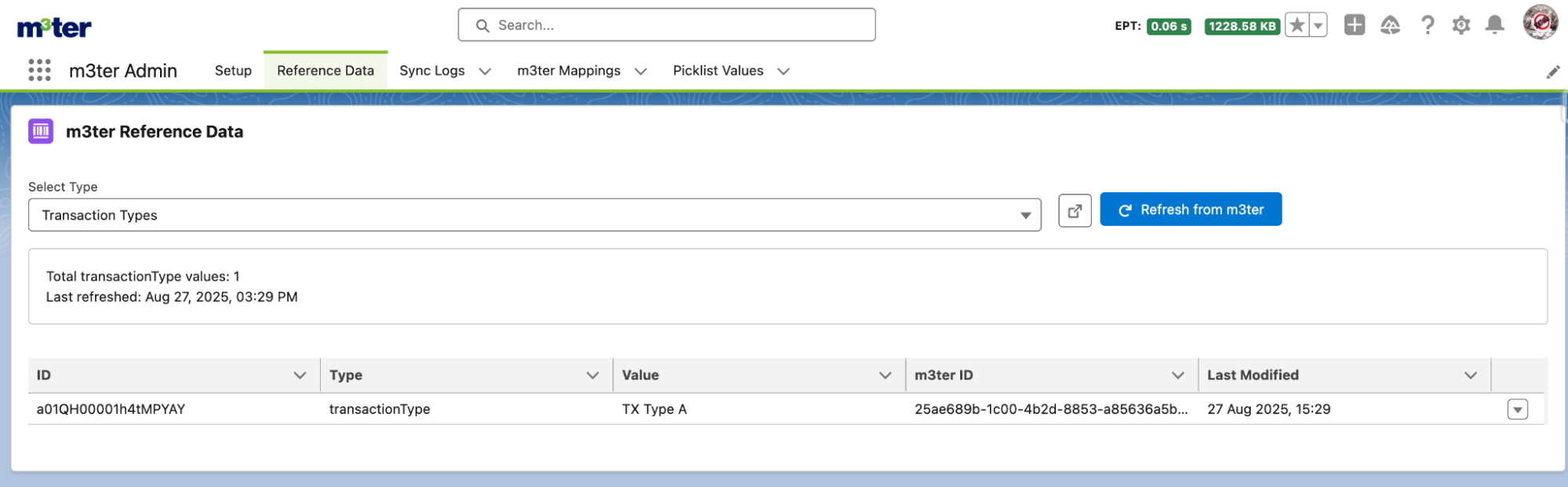Open the favorites list dropdown arrow

click(x=1319, y=26)
